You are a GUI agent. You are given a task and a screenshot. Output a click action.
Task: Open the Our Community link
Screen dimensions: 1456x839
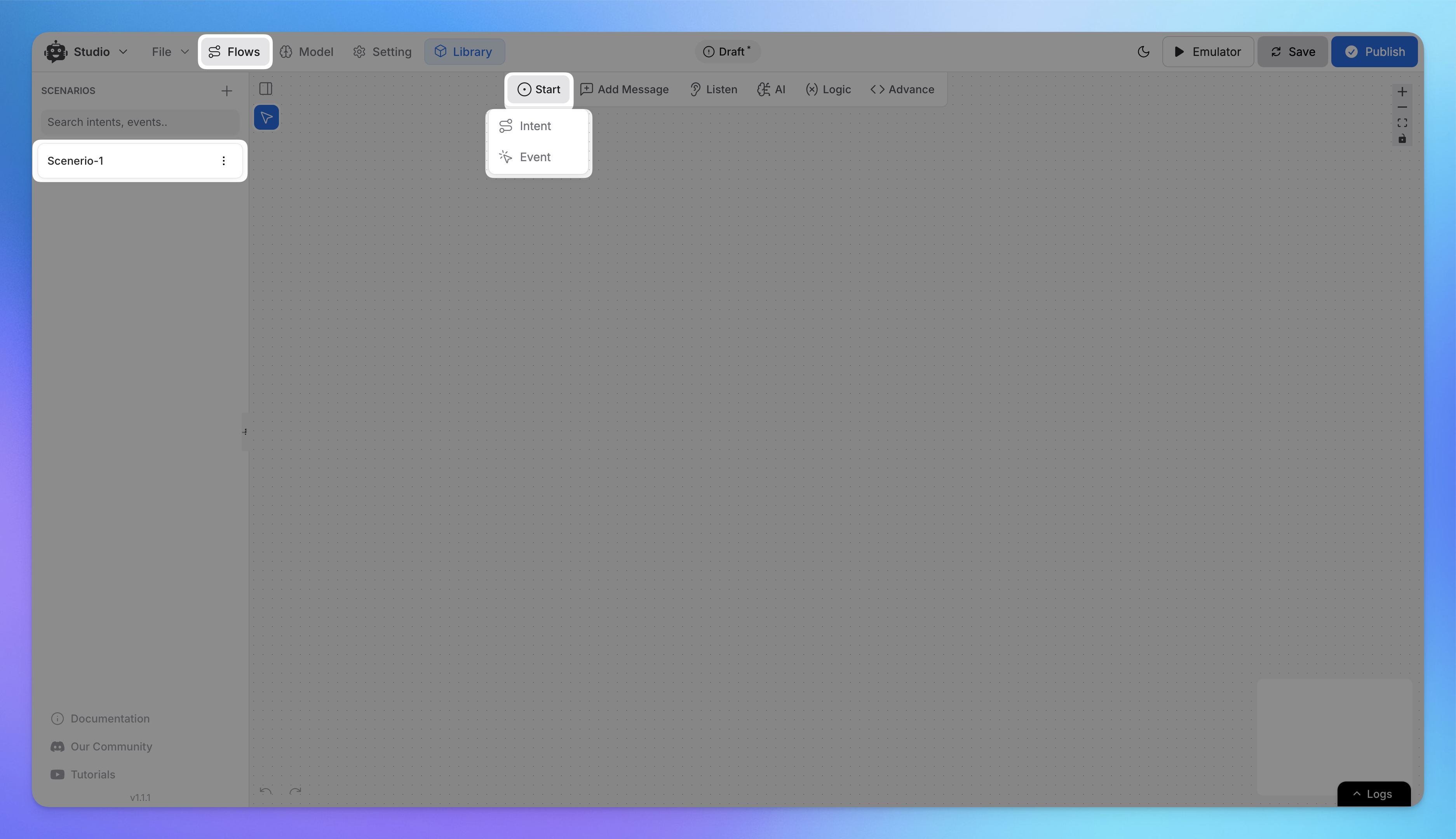click(x=101, y=746)
